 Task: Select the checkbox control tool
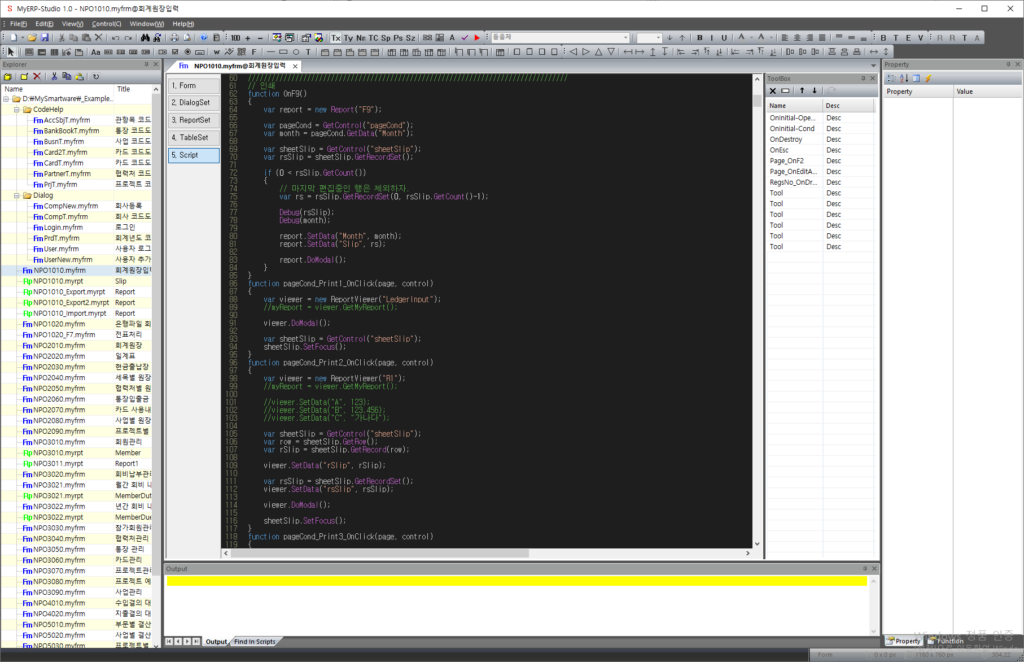175,52
